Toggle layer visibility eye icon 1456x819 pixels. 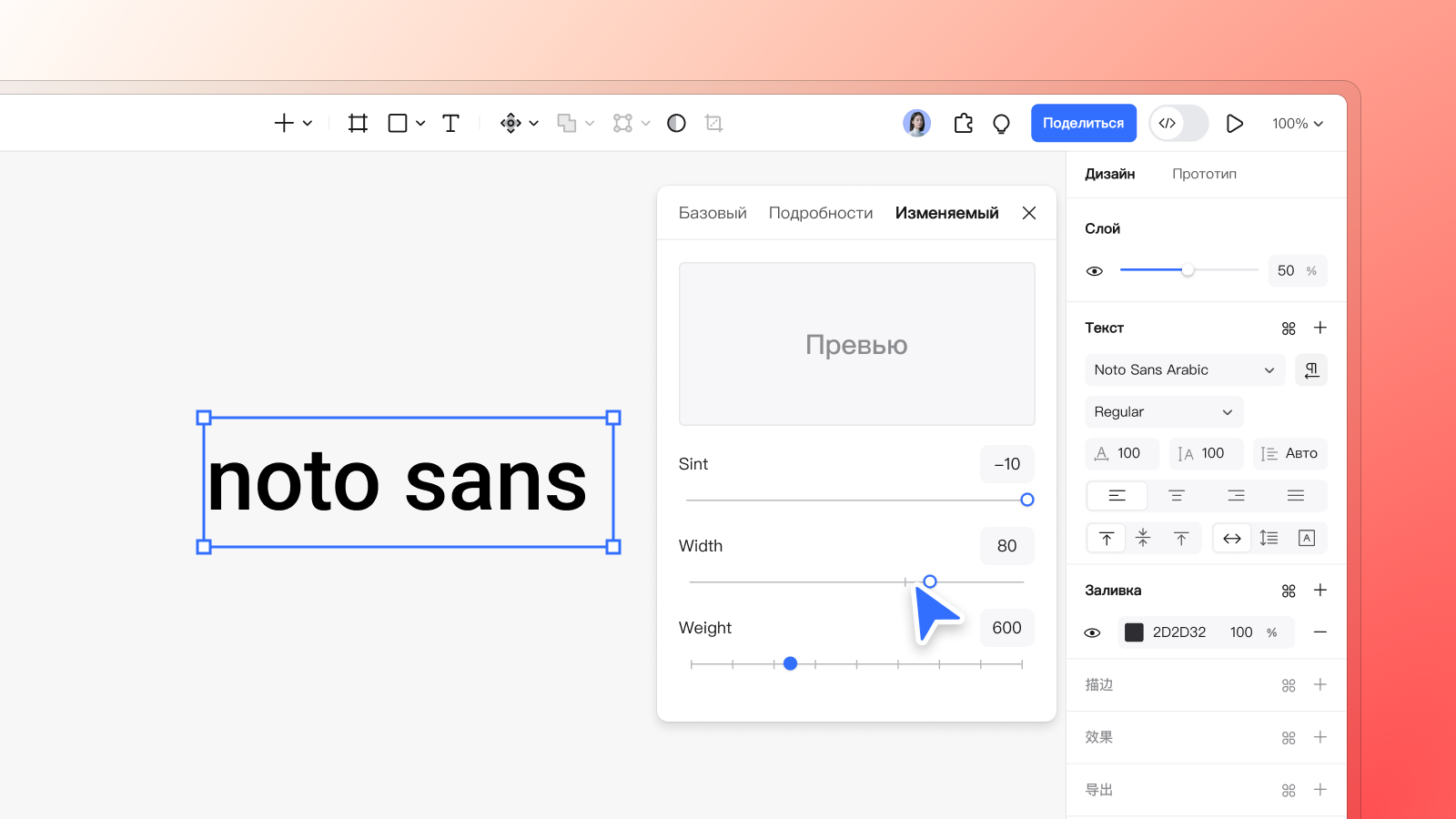[1095, 270]
